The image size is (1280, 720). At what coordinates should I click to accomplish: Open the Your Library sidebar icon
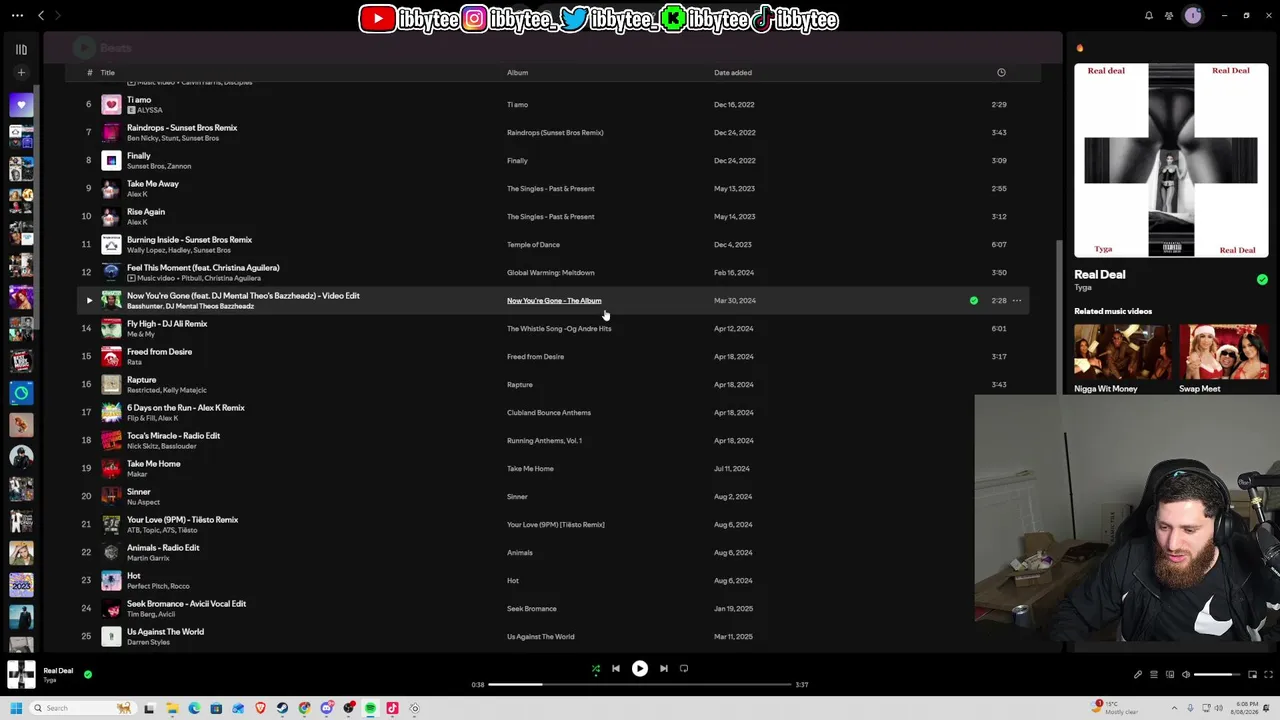pyautogui.click(x=21, y=49)
